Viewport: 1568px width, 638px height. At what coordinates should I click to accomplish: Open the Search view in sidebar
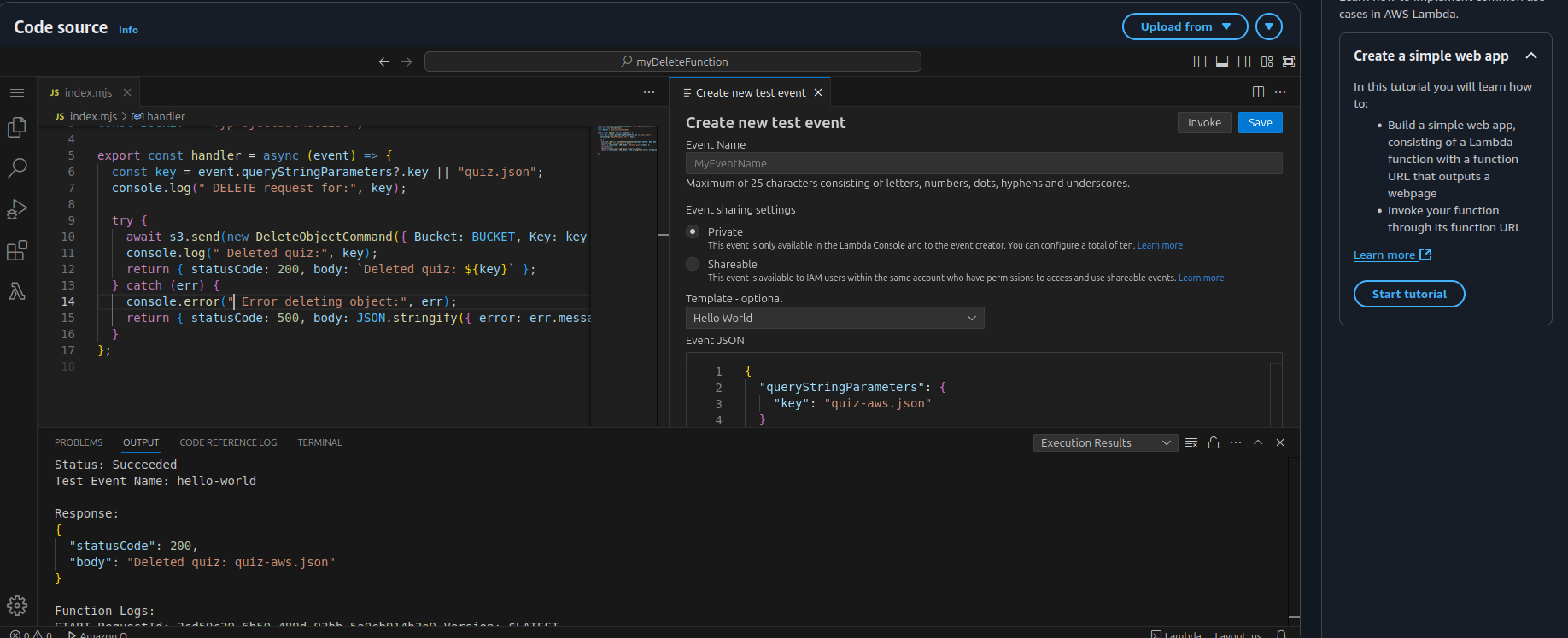[17, 168]
